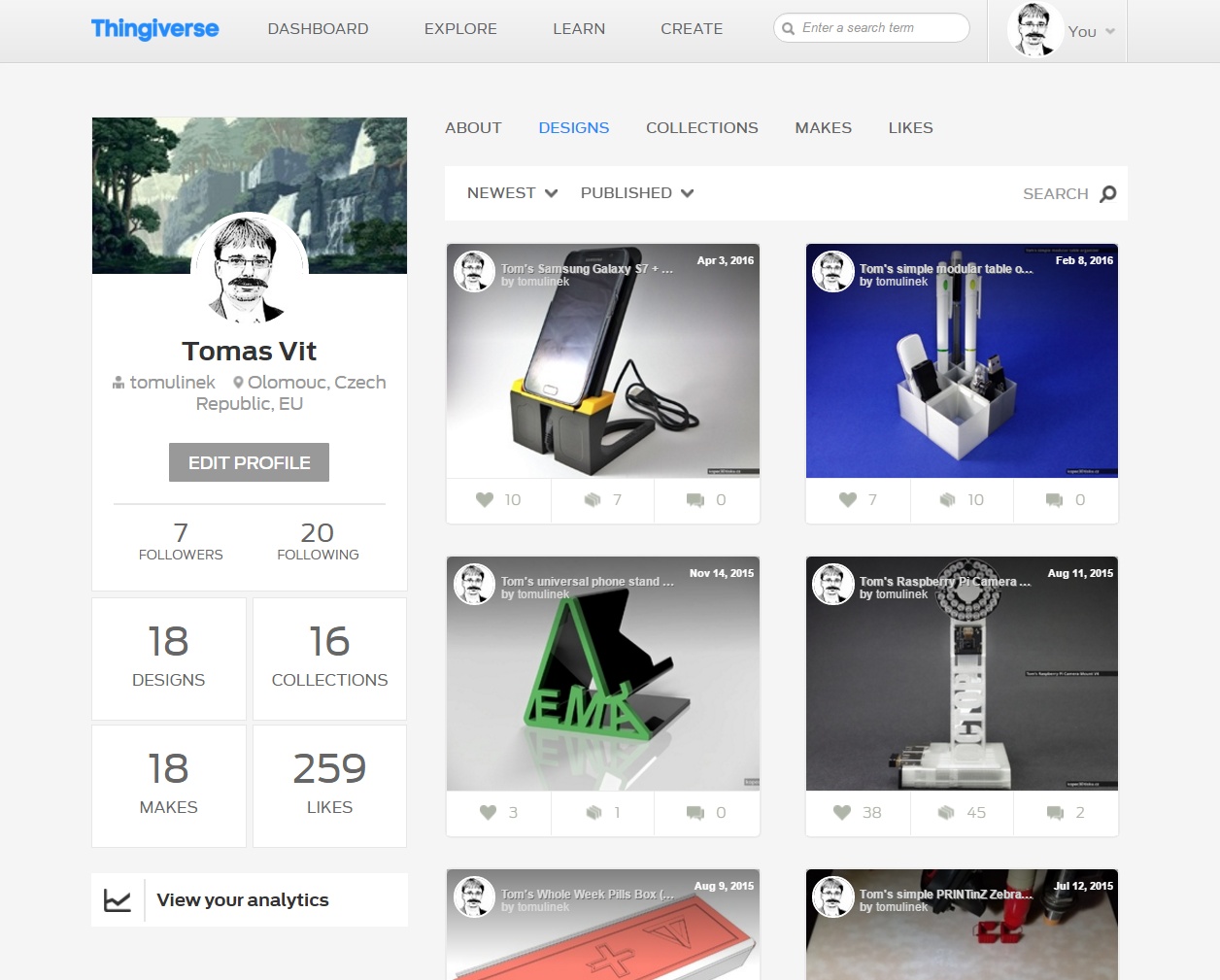Open the 16 Collections stat tile
The image size is (1220, 980).
(330, 659)
